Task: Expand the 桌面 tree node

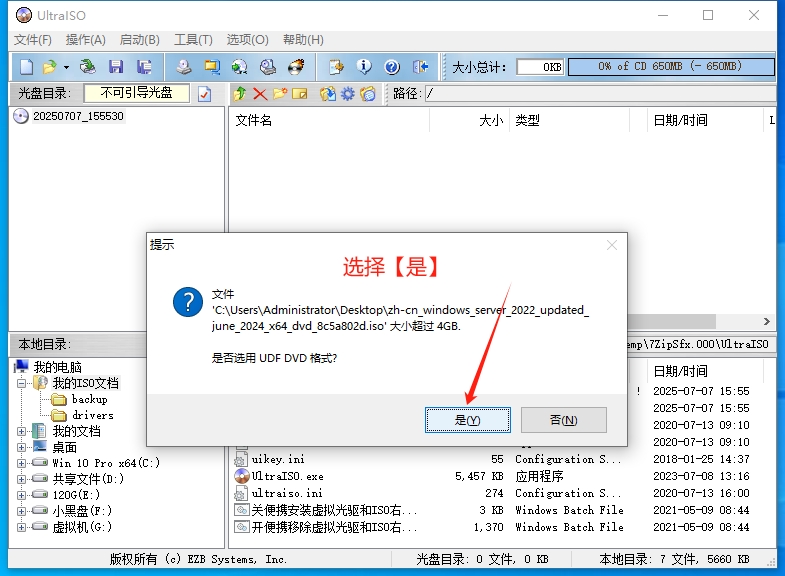Action: [x=22, y=447]
